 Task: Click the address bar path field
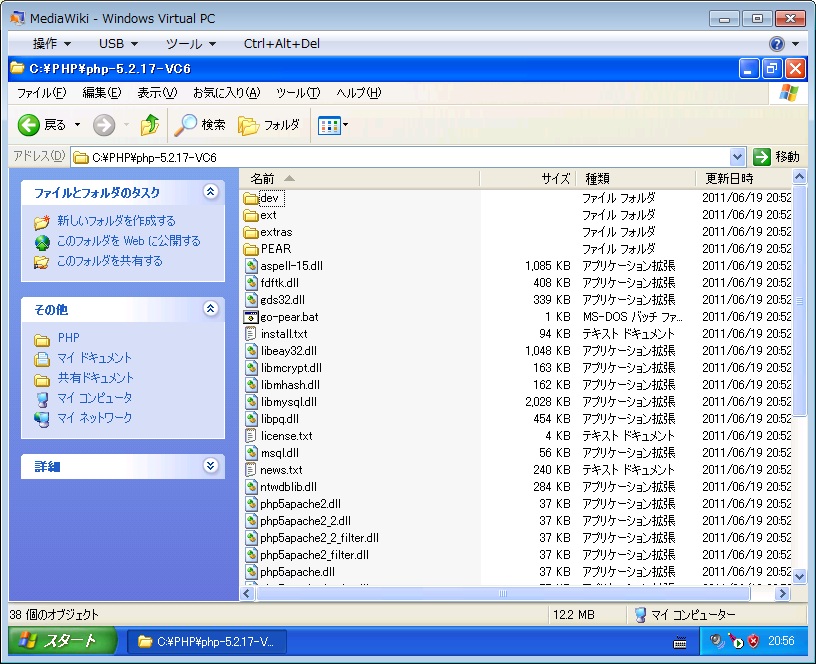click(401, 157)
